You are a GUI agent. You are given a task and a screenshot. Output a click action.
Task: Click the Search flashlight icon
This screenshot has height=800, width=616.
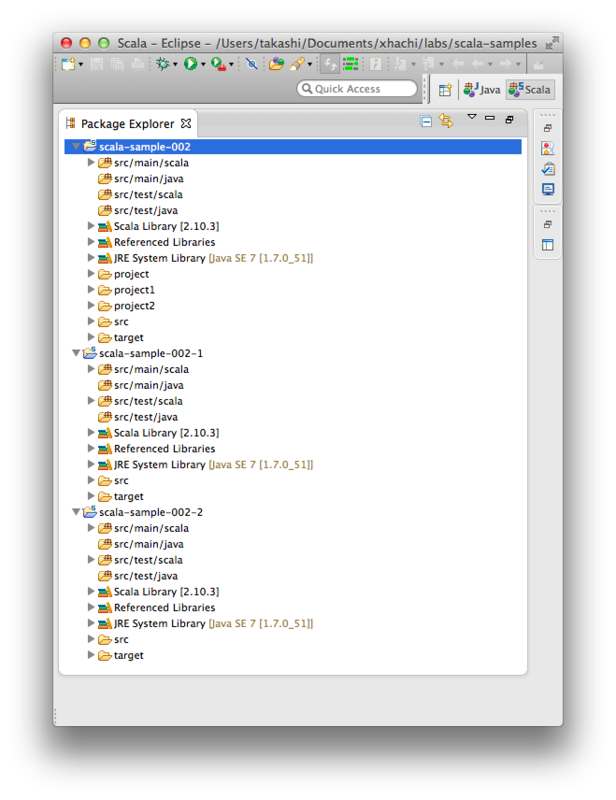(297, 64)
